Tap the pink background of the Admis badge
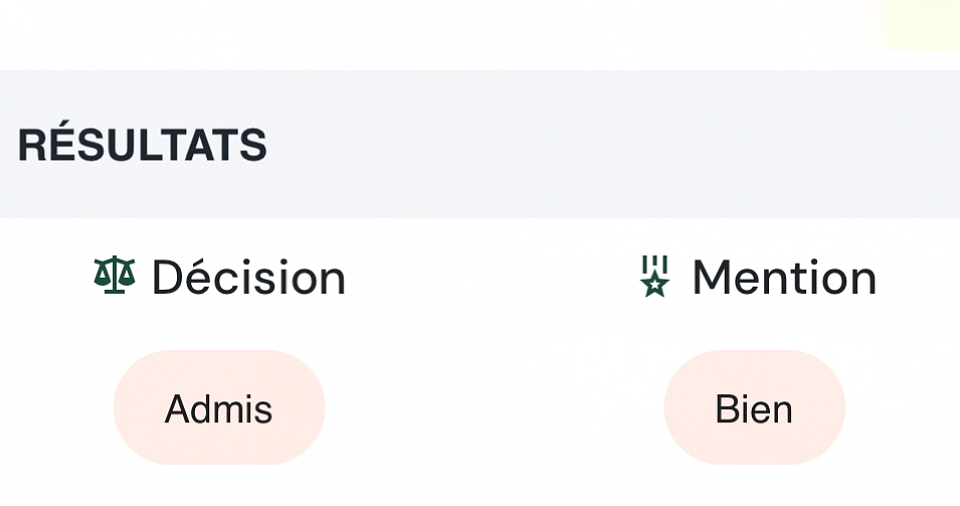This screenshot has width=960, height=506. (x=138, y=407)
